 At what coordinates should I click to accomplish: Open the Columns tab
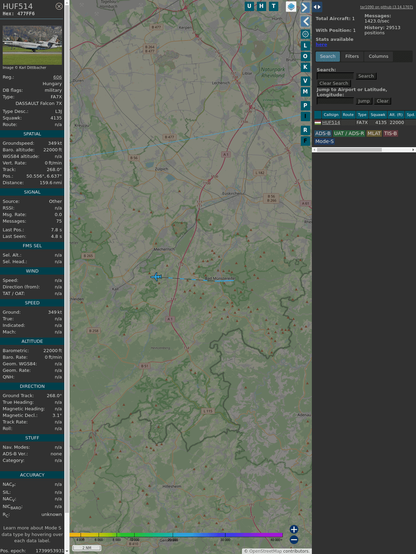click(378, 57)
